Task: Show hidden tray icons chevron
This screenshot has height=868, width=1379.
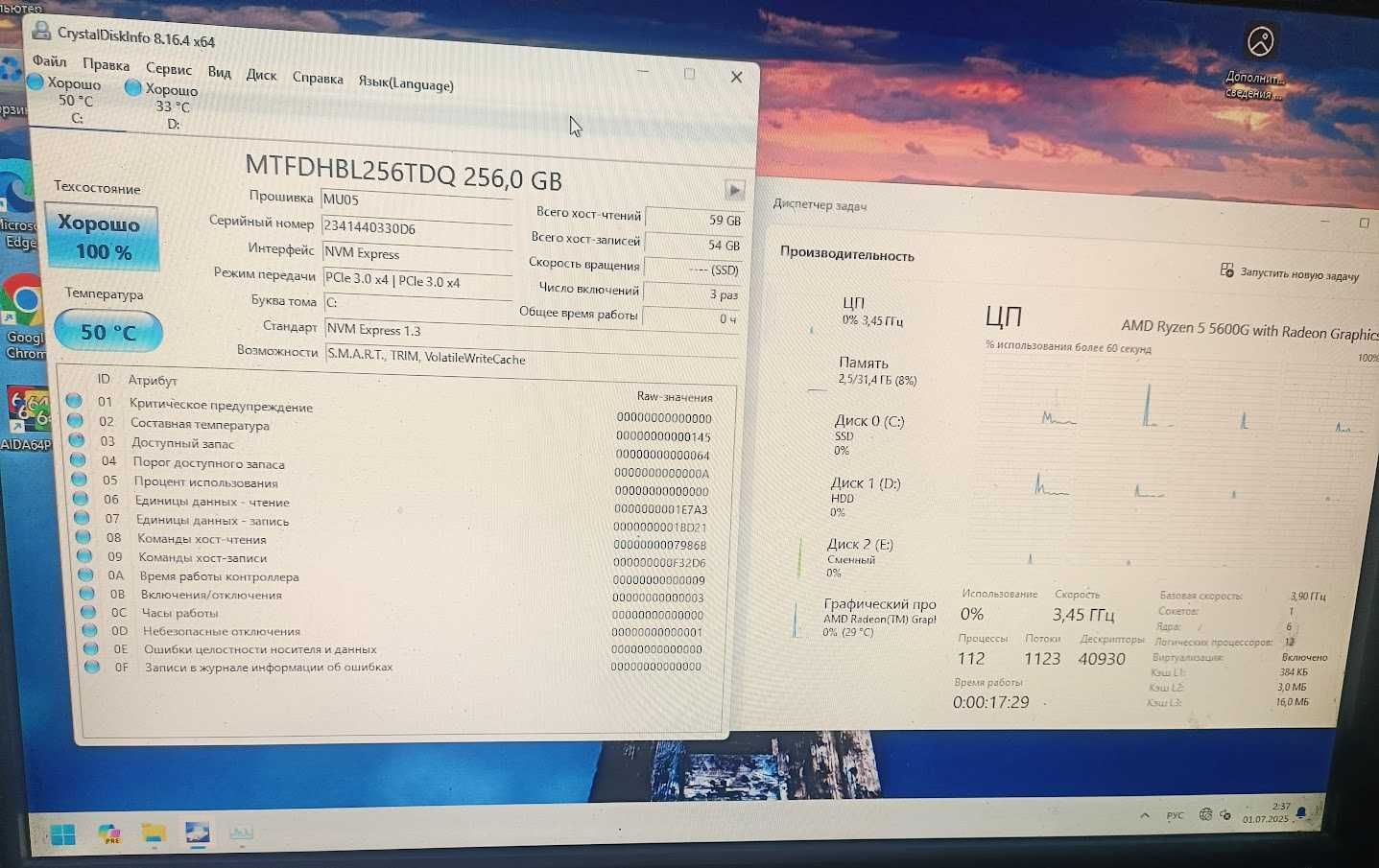Action: click(x=1144, y=815)
